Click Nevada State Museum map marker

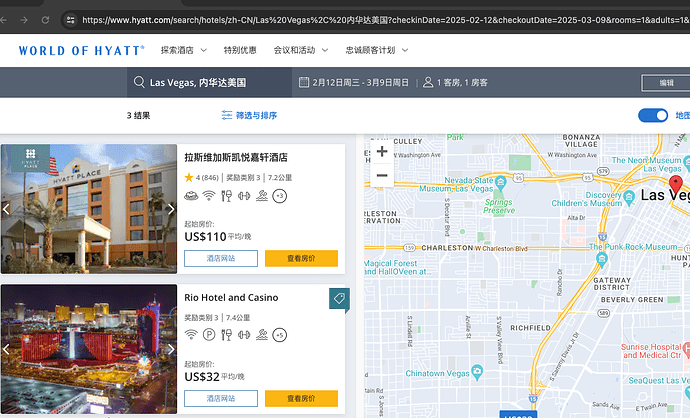pos(500,181)
